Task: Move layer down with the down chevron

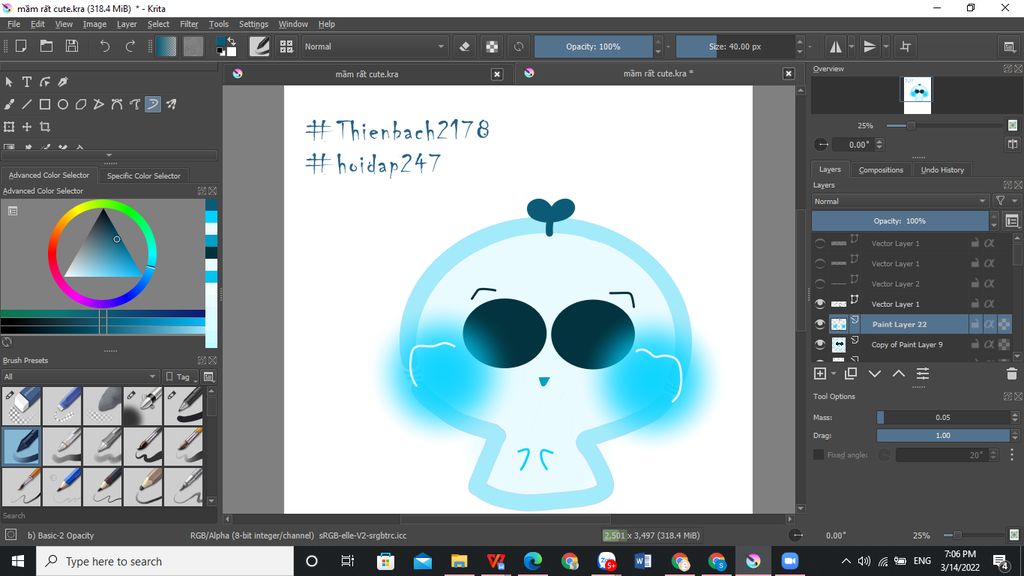Action: 874,374
